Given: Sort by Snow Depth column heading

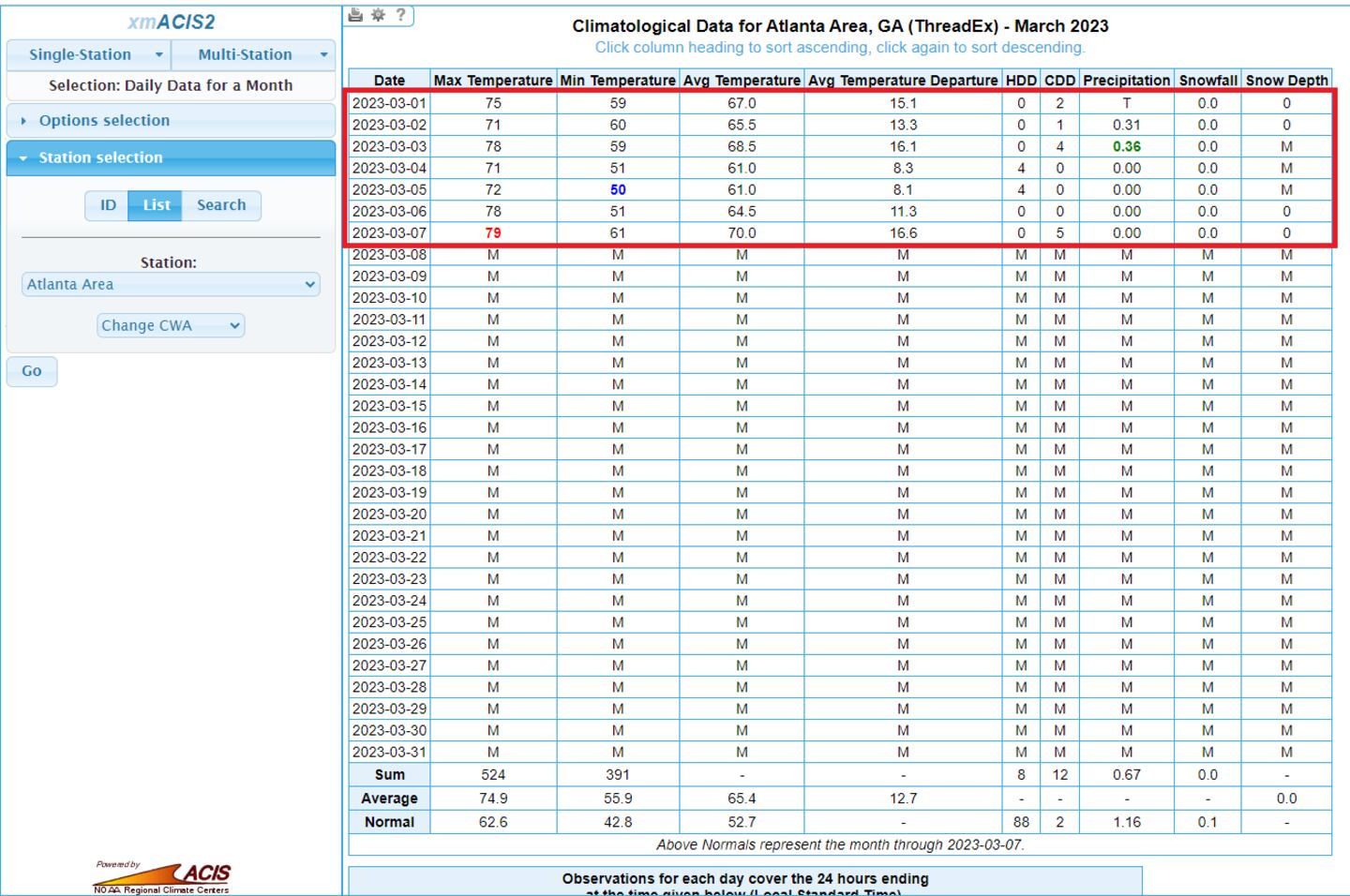Looking at the screenshot, I should [1286, 81].
